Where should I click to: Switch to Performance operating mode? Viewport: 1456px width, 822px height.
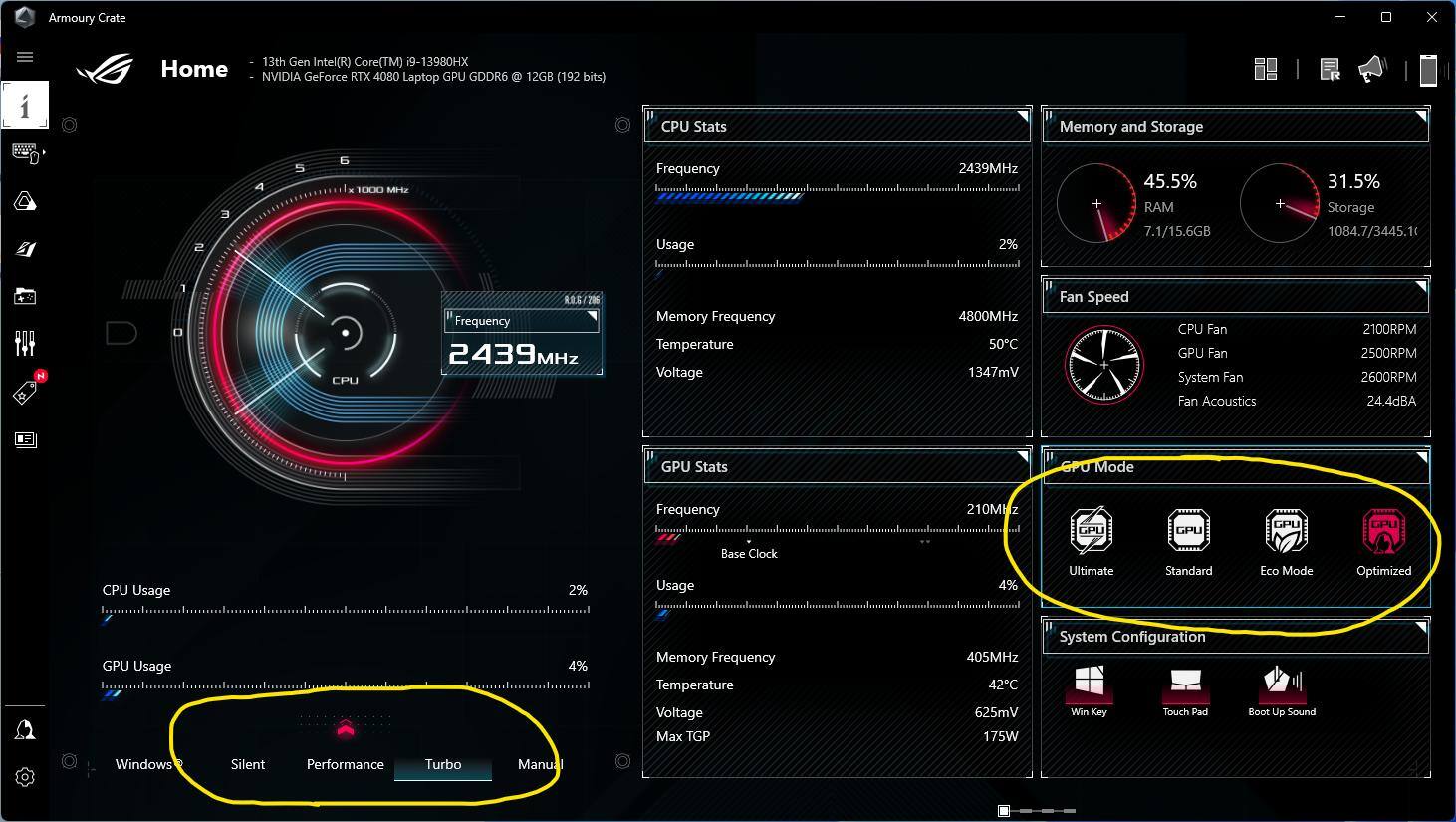pyautogui.click(x=345, y=764)
